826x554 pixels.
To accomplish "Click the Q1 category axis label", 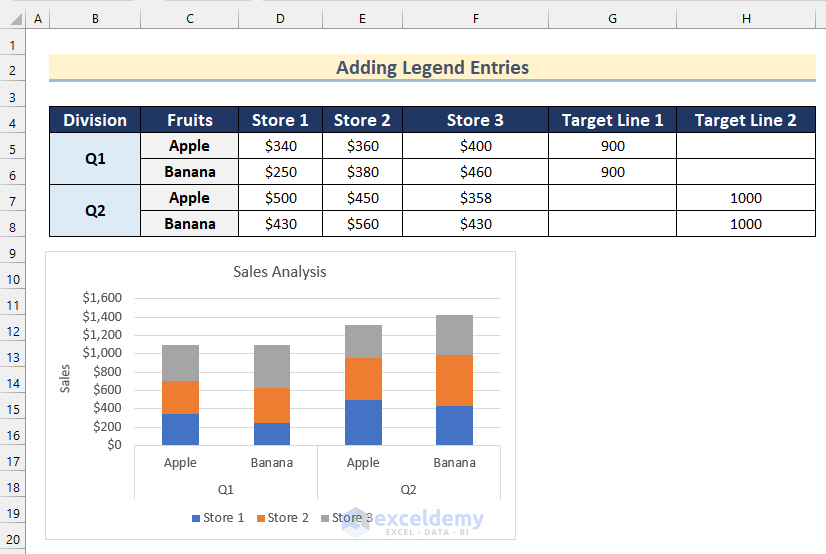I will pyautogui.click(x=225, y=489).
